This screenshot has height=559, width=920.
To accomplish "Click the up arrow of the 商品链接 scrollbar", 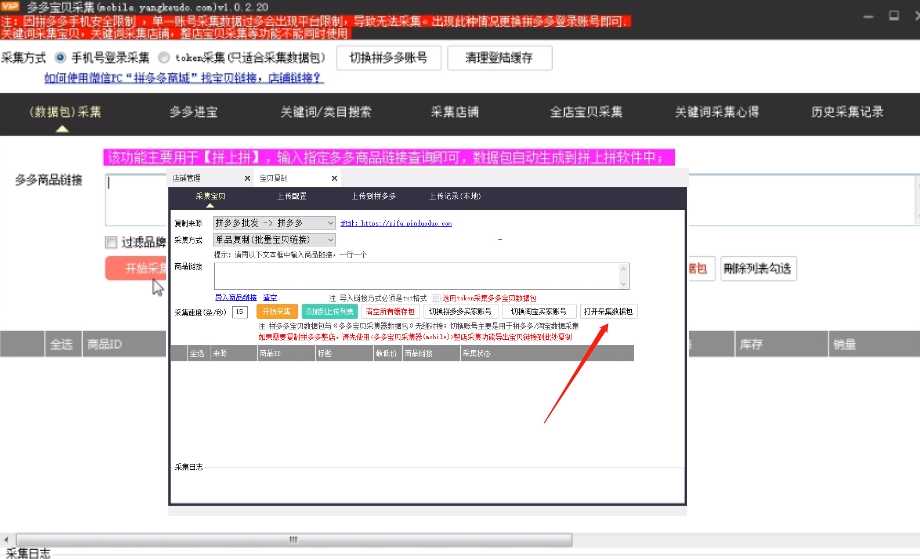I will tap(624, 268).
